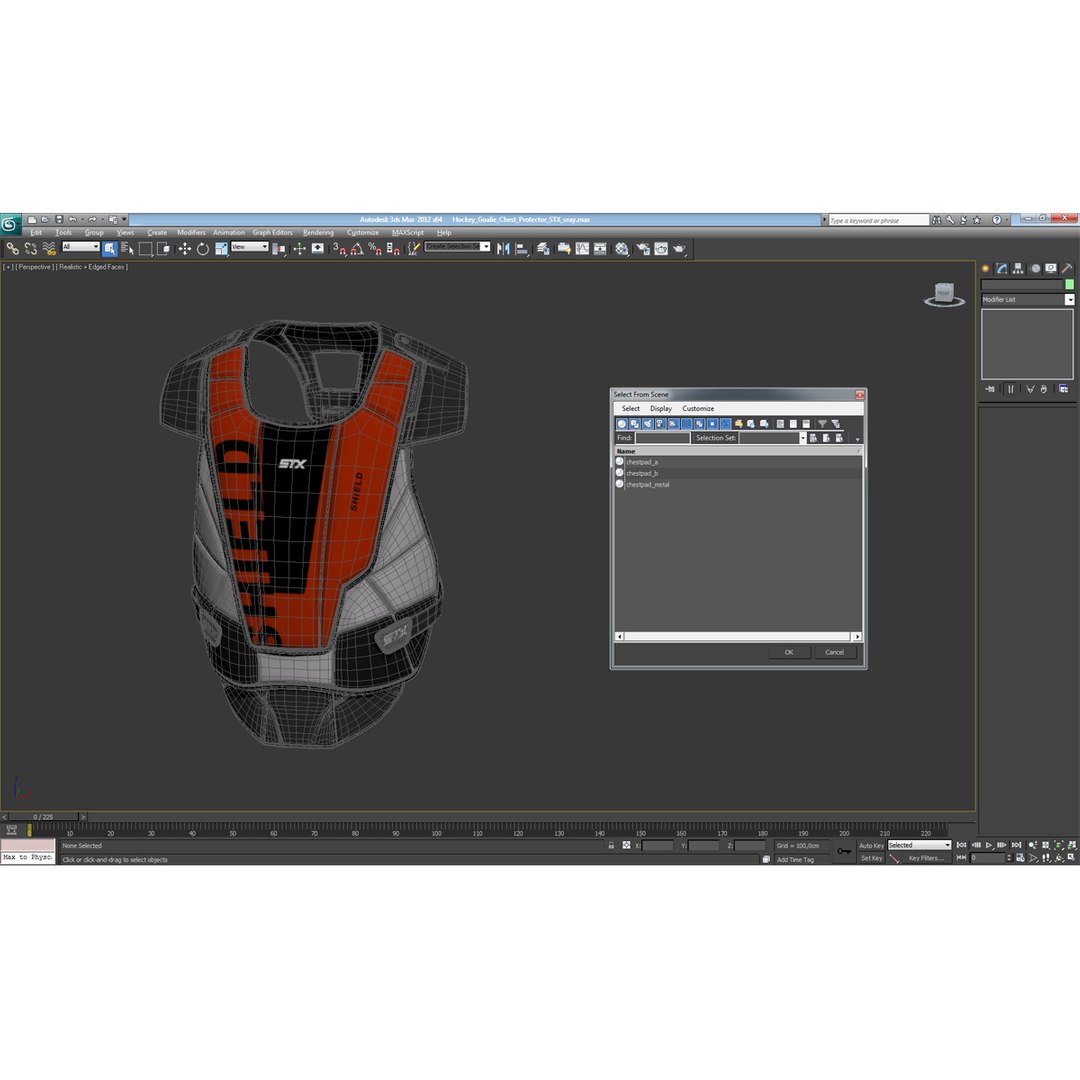Click the Bind to Space Warp tool

[48, 249]
